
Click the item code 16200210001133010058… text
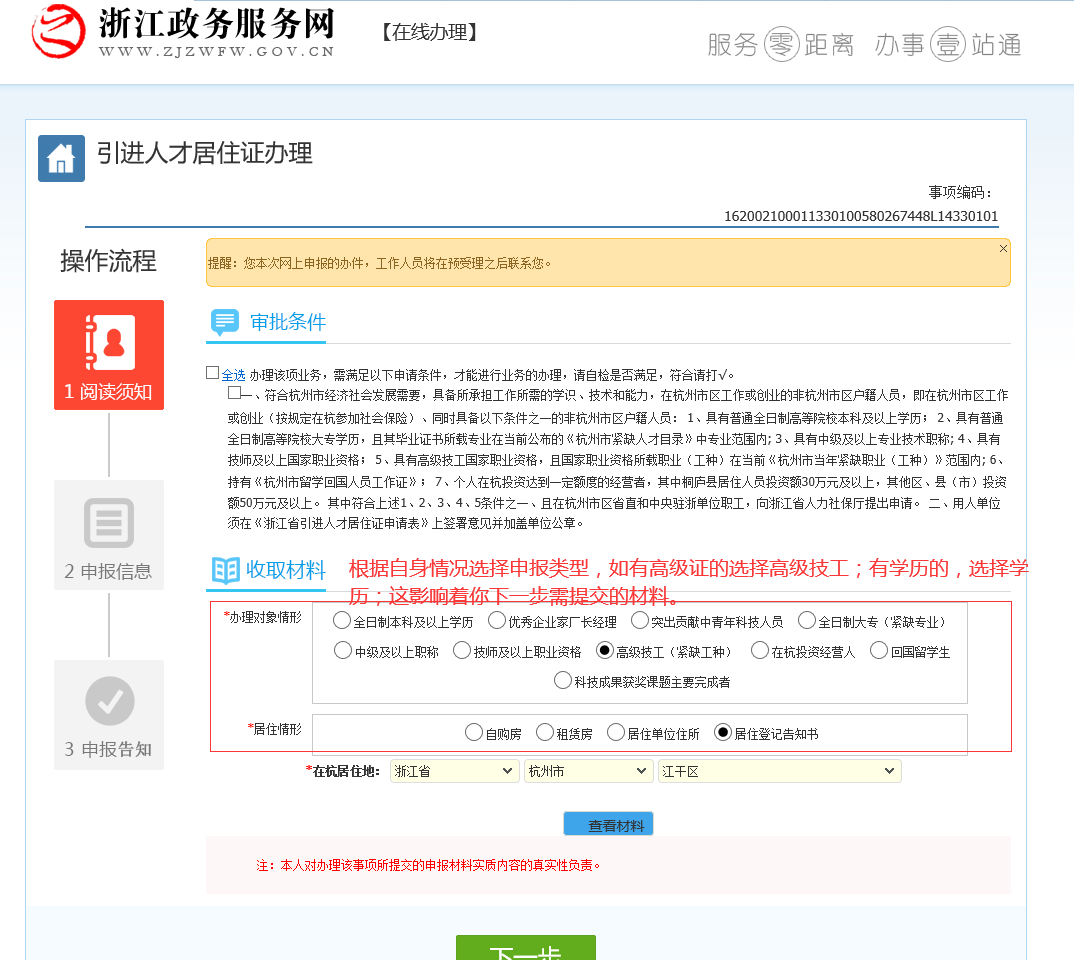861,216
